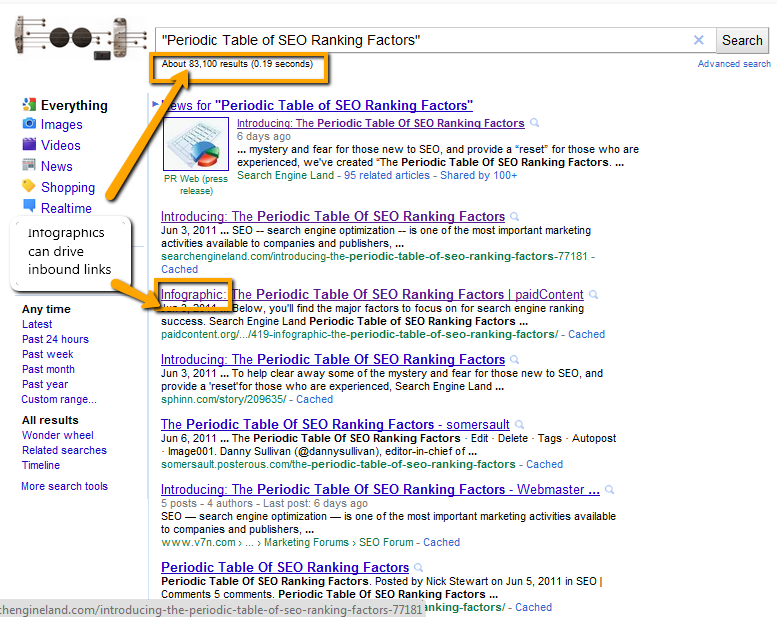Clear the search query with X icon
The width and height of the screenshot is (777, 617).
coord(699,40)
